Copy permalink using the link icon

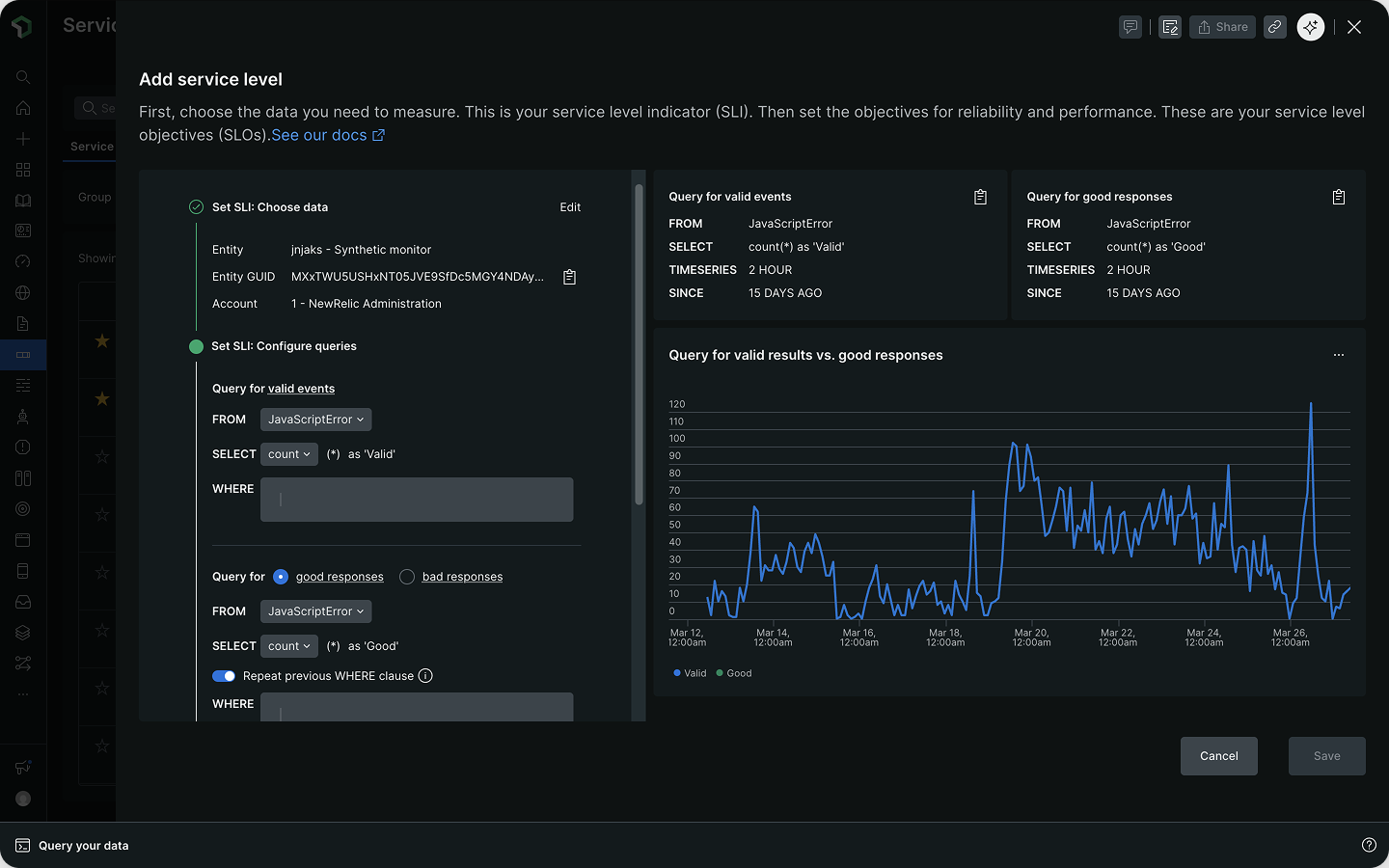coord(1275,27)
